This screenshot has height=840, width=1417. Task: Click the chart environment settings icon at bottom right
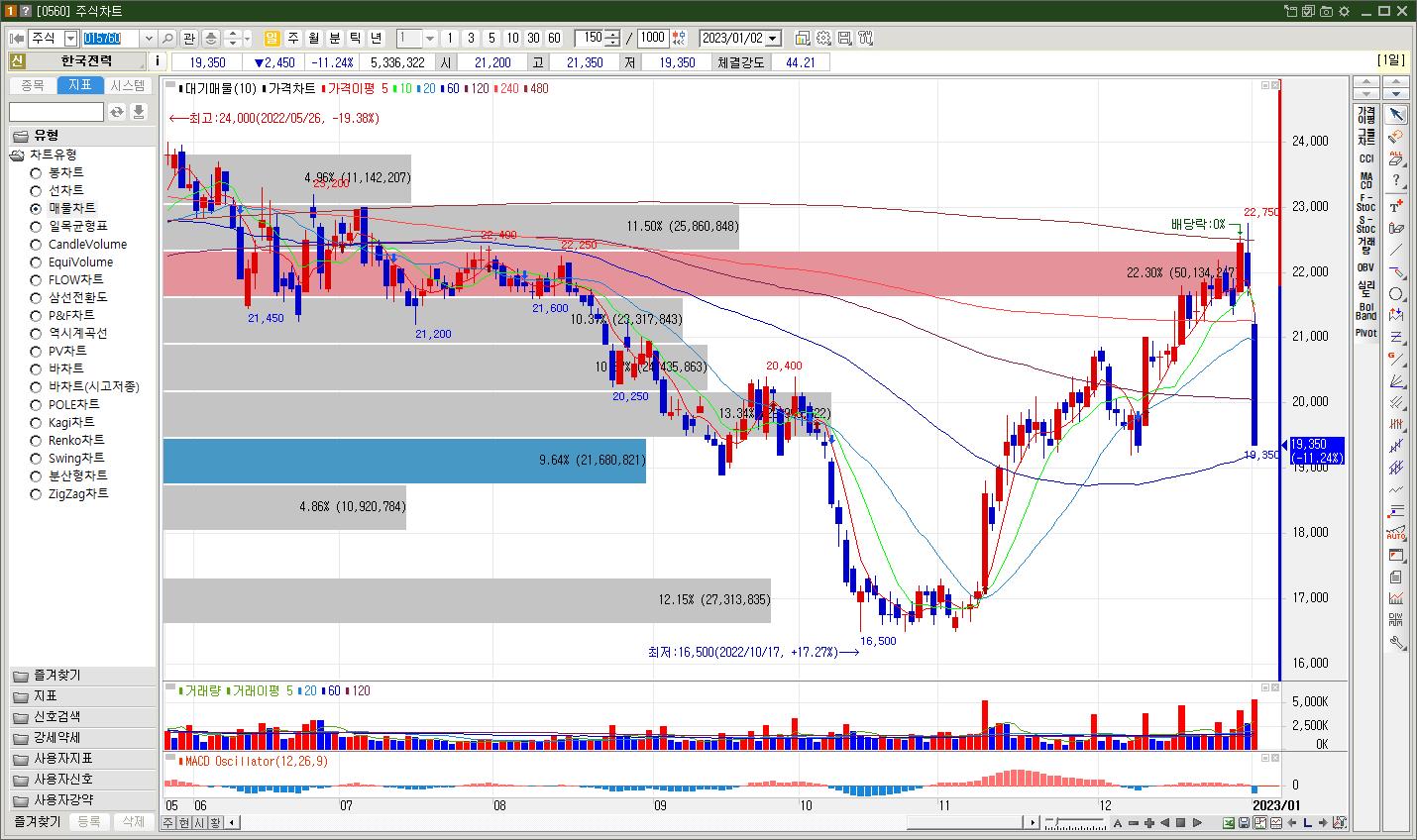tap(1340, 823)
